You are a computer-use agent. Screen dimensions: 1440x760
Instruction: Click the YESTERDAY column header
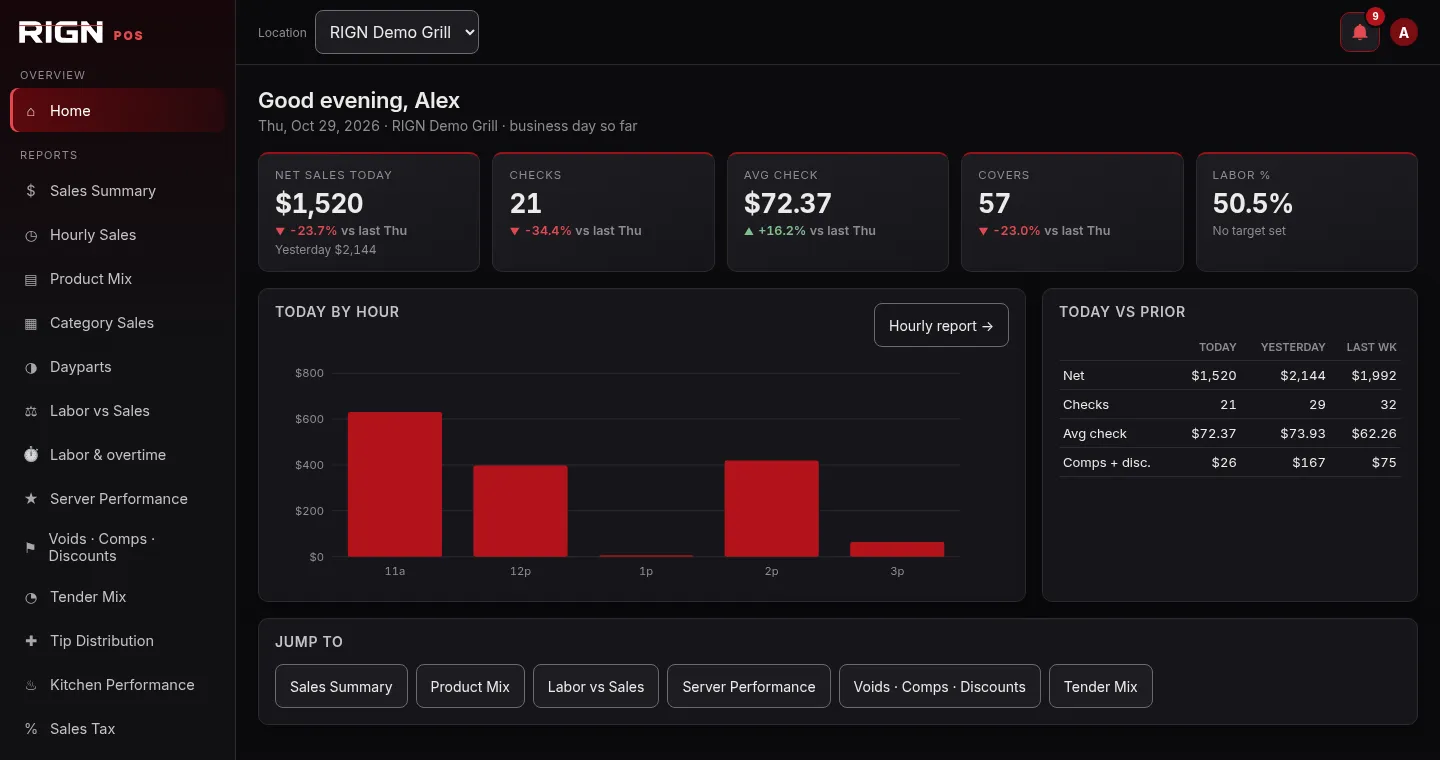point(1293,347)
